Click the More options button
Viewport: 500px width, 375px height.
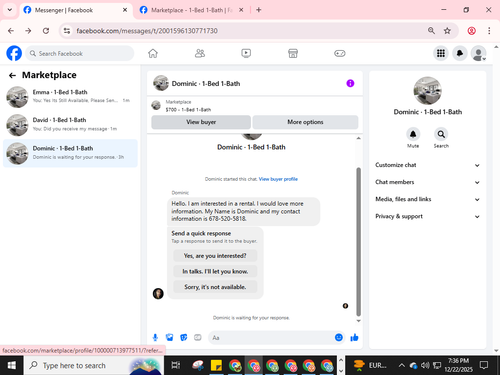pos(305,122)
